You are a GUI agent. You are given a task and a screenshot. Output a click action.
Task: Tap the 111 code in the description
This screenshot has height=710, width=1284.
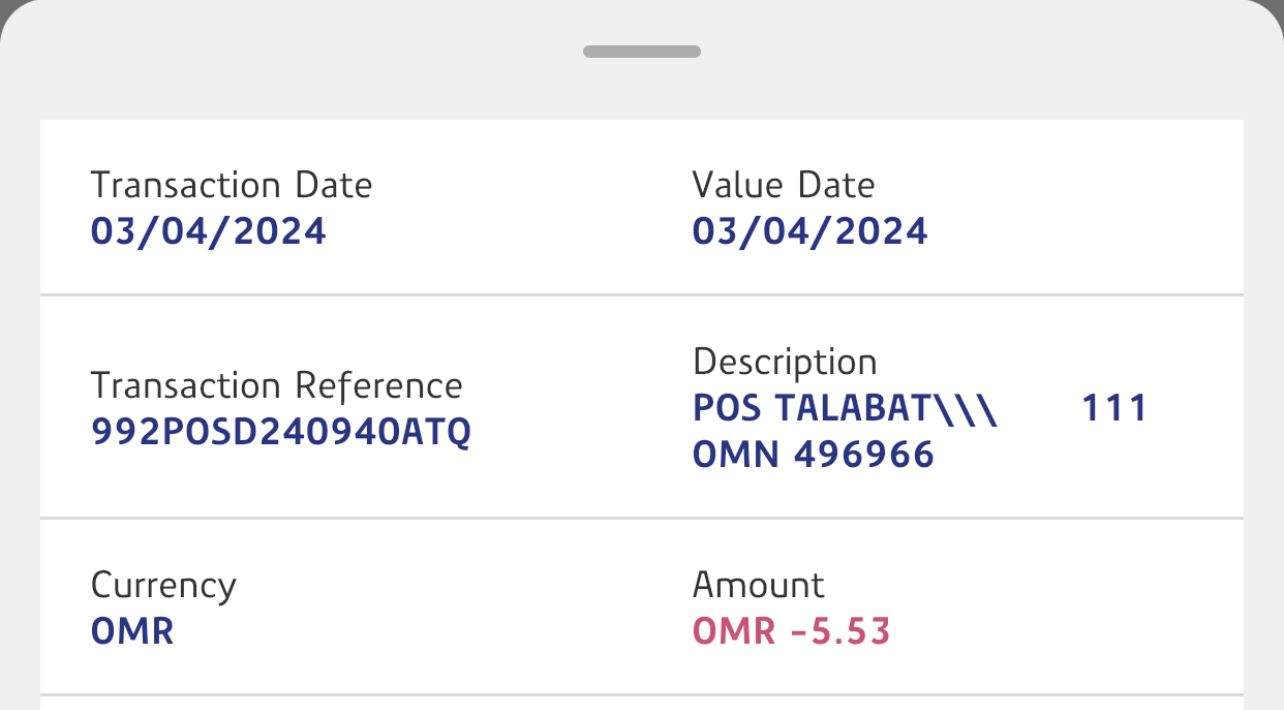pyautogui.click(x=1114, y=409)
